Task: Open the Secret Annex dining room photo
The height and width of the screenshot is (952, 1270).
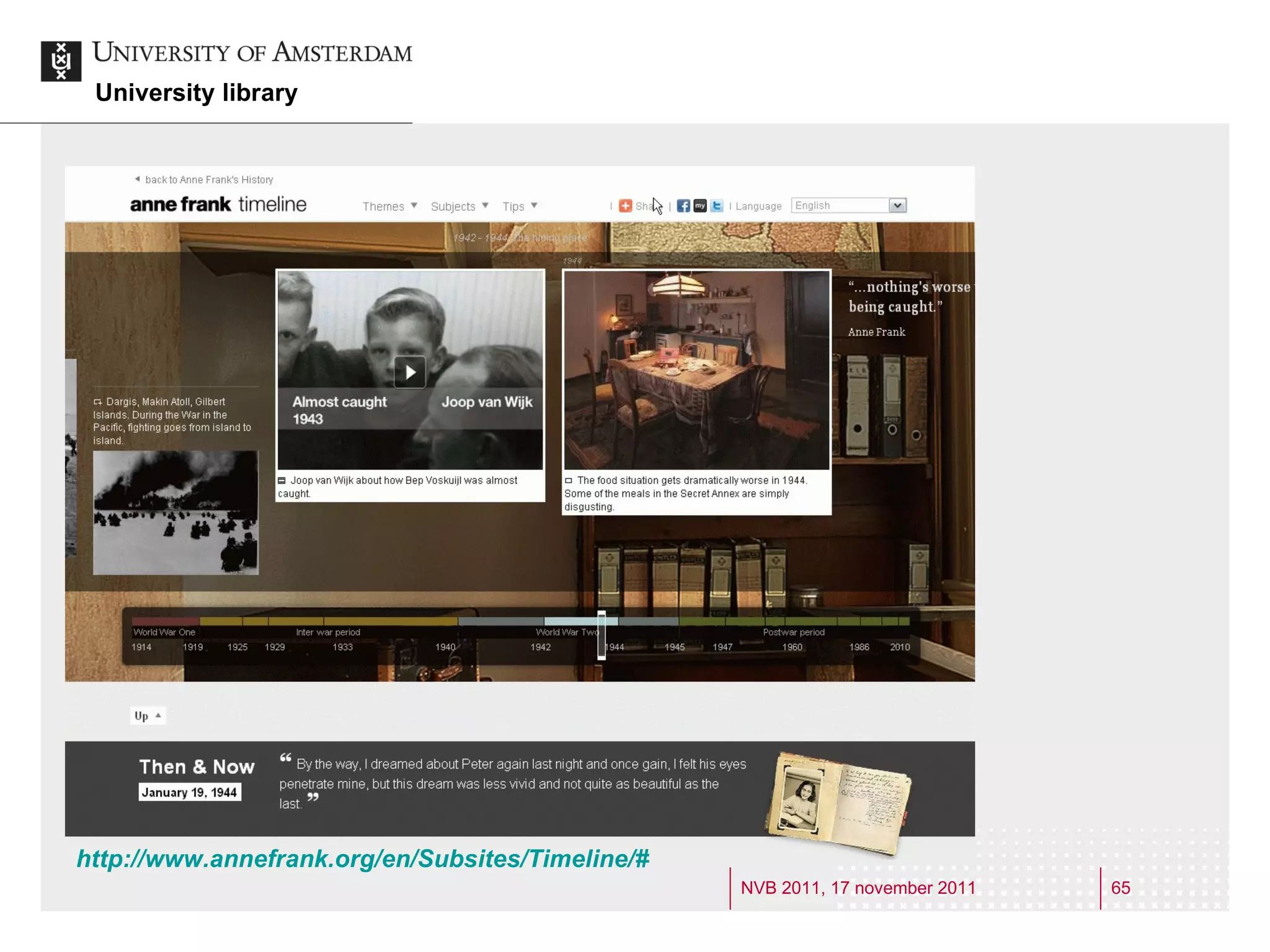Action: (696, 370)
